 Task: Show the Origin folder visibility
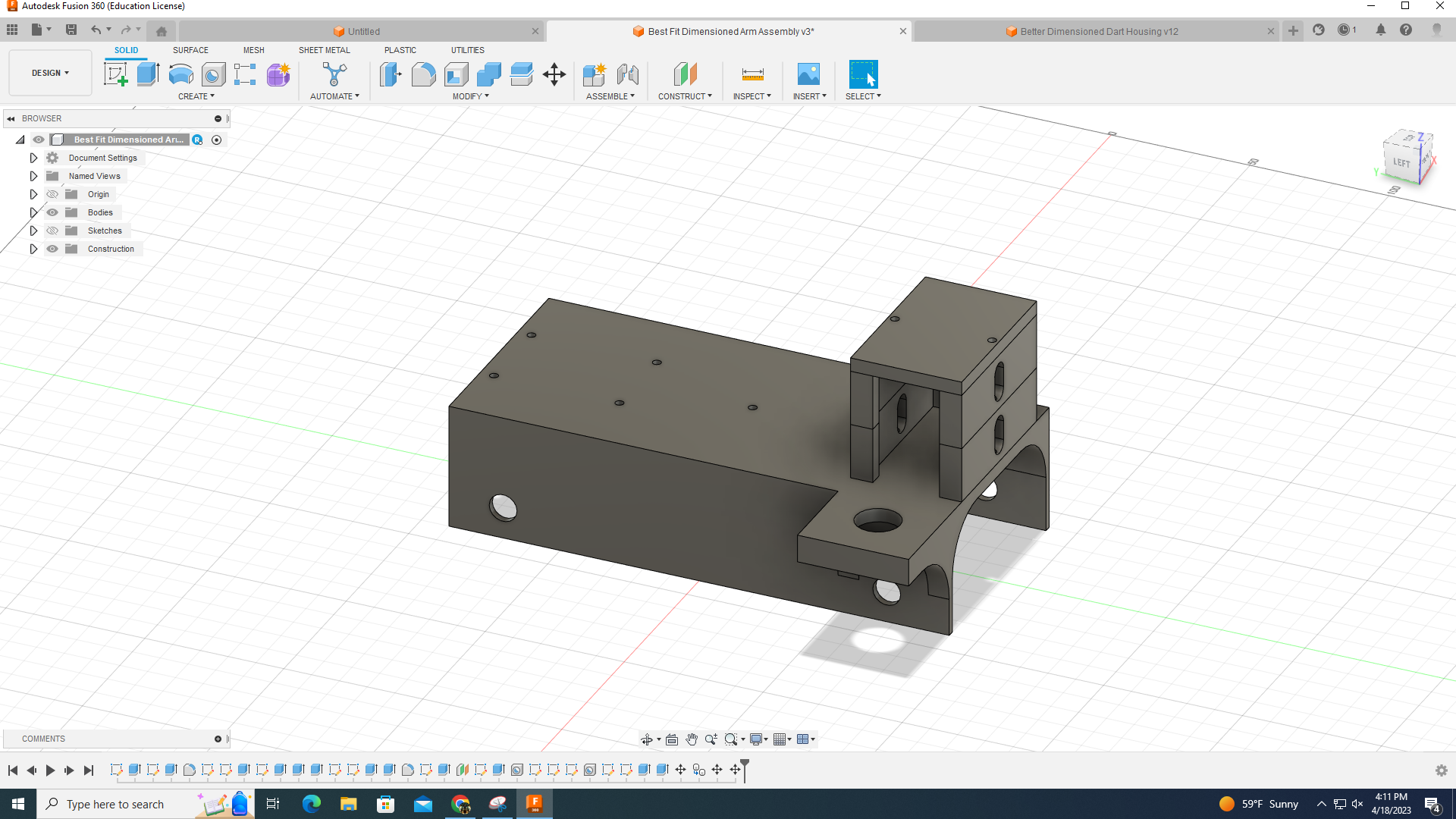point(52,194)
